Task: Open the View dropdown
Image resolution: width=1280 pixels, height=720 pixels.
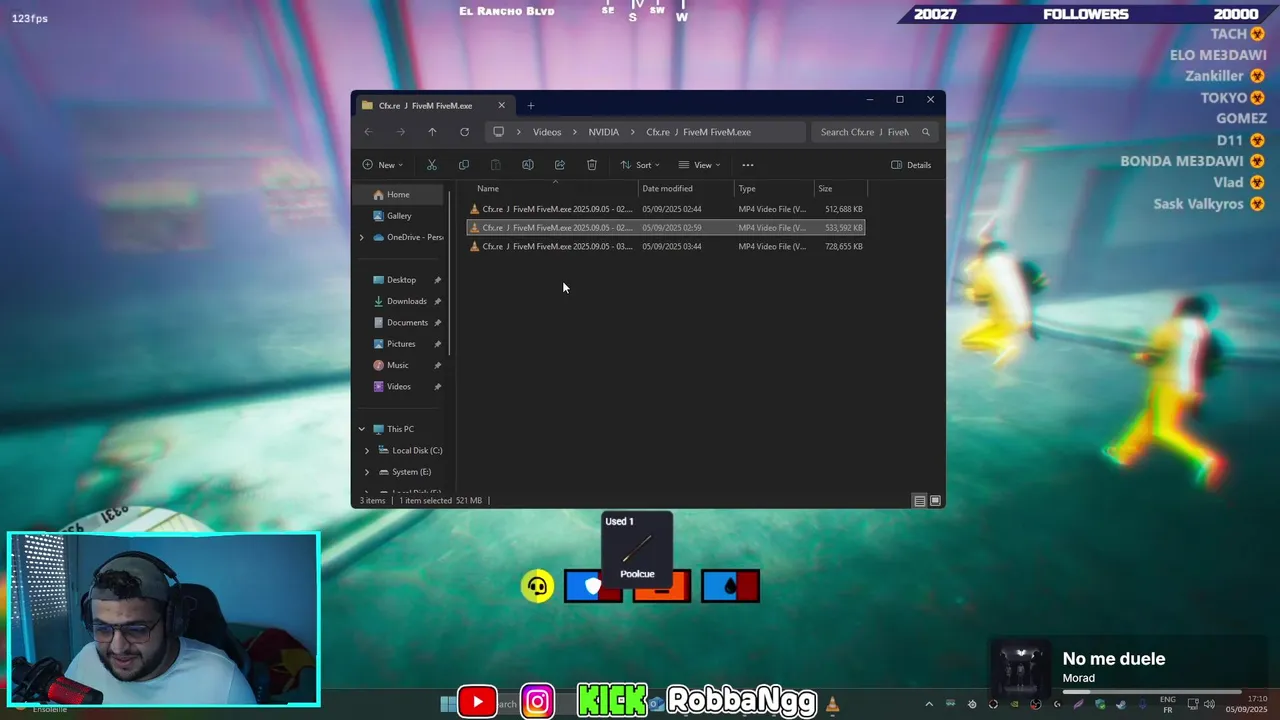Action: coord(699,165)
